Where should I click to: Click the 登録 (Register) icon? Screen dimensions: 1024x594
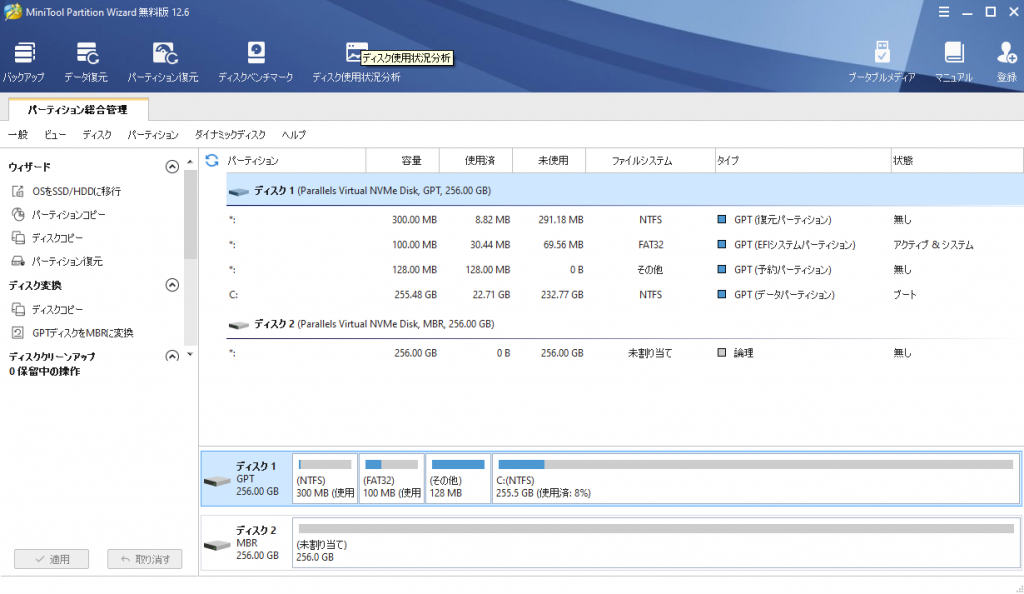click(1006, 61)
